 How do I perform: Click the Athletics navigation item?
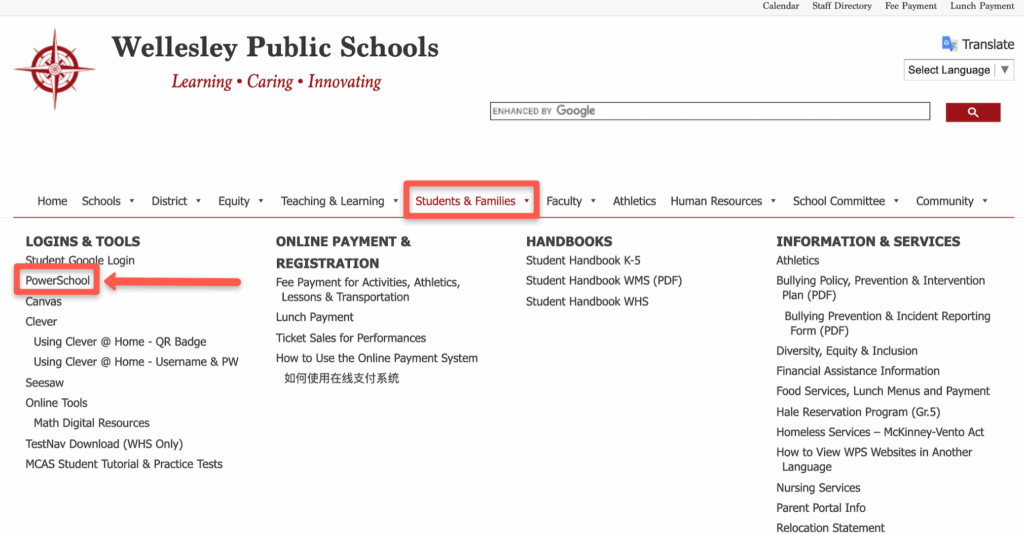click(x=634, y=201)
